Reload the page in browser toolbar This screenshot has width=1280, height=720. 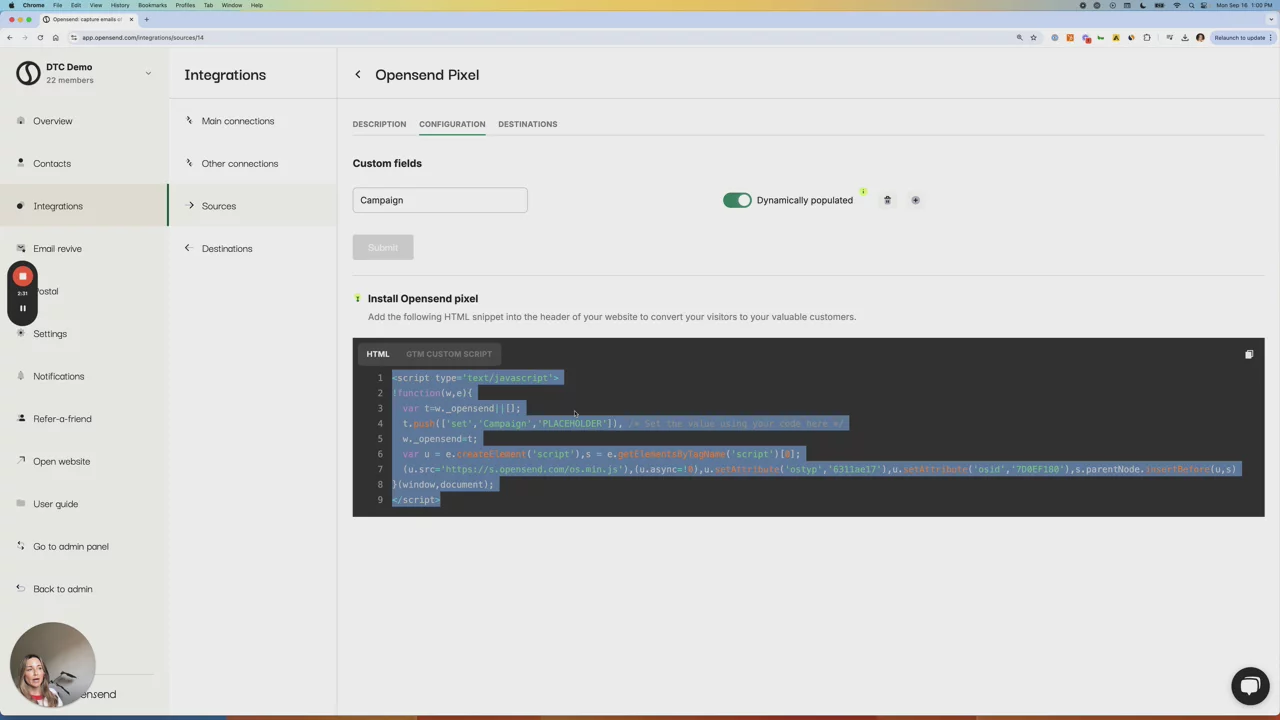[x=40, y=38]
